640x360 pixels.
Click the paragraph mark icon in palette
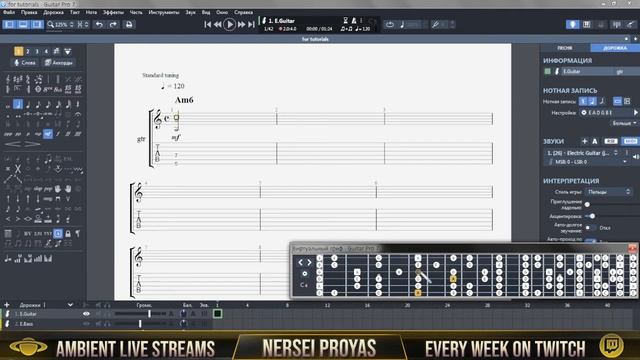point(78,233)
